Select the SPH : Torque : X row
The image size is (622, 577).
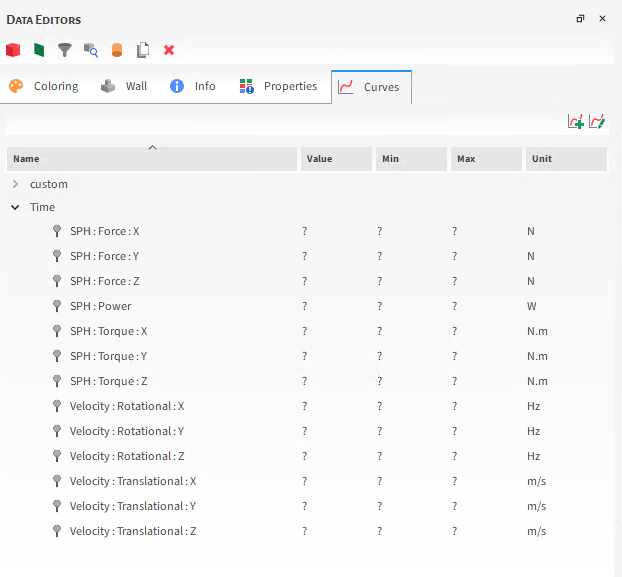307,331
